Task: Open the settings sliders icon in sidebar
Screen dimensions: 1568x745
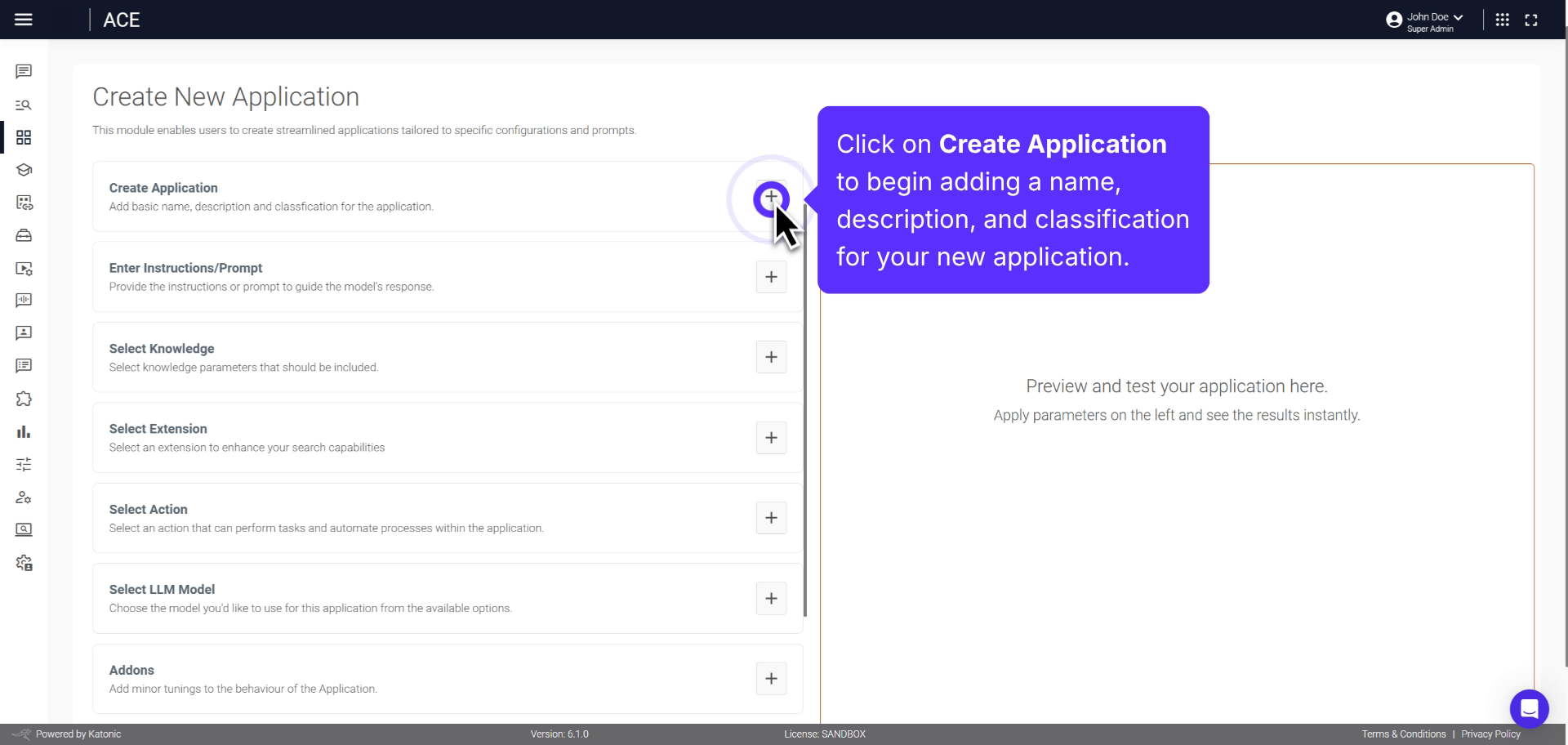Action: coord(24,464)
